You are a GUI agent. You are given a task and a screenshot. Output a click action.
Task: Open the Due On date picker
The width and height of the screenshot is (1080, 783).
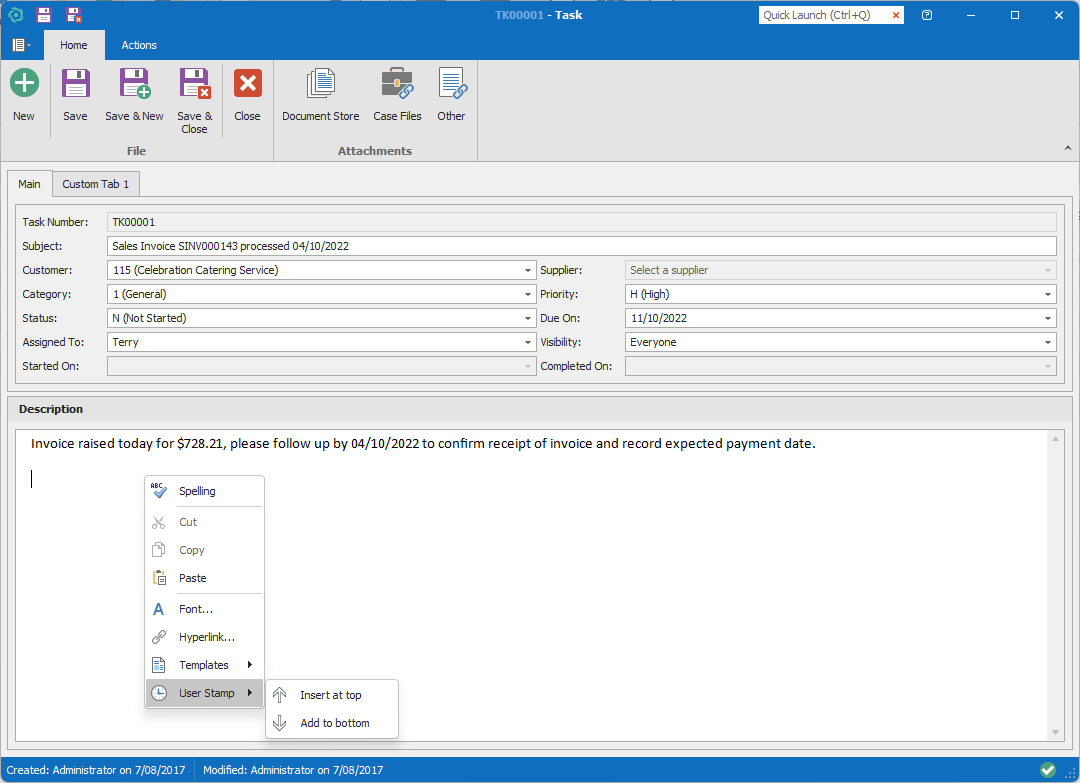pyautogui.click(x=1047, y=319)
